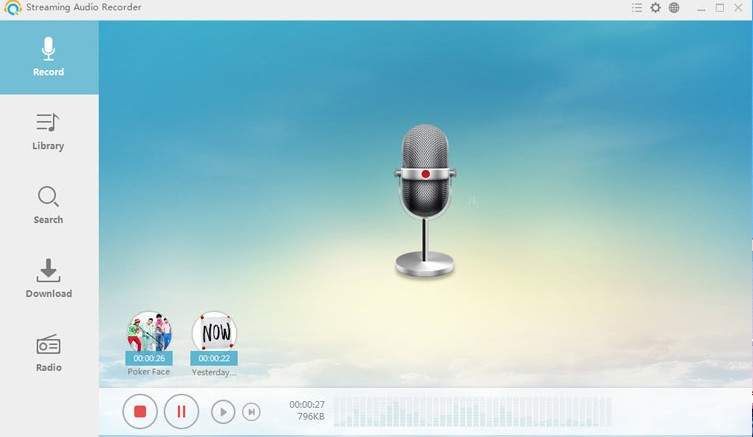Click the 00:00:26 duration label
753x437 pixels.
click(x=149, y=358)
